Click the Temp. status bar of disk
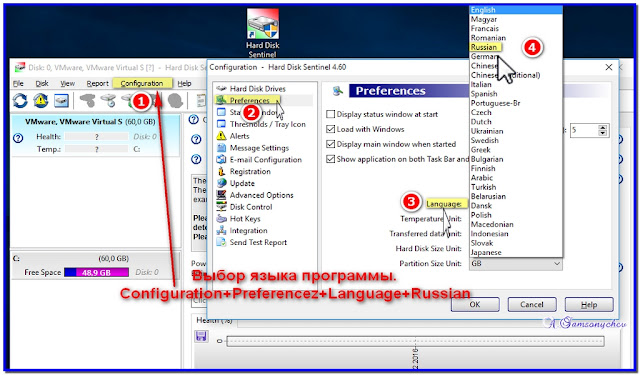 [96, 149]
